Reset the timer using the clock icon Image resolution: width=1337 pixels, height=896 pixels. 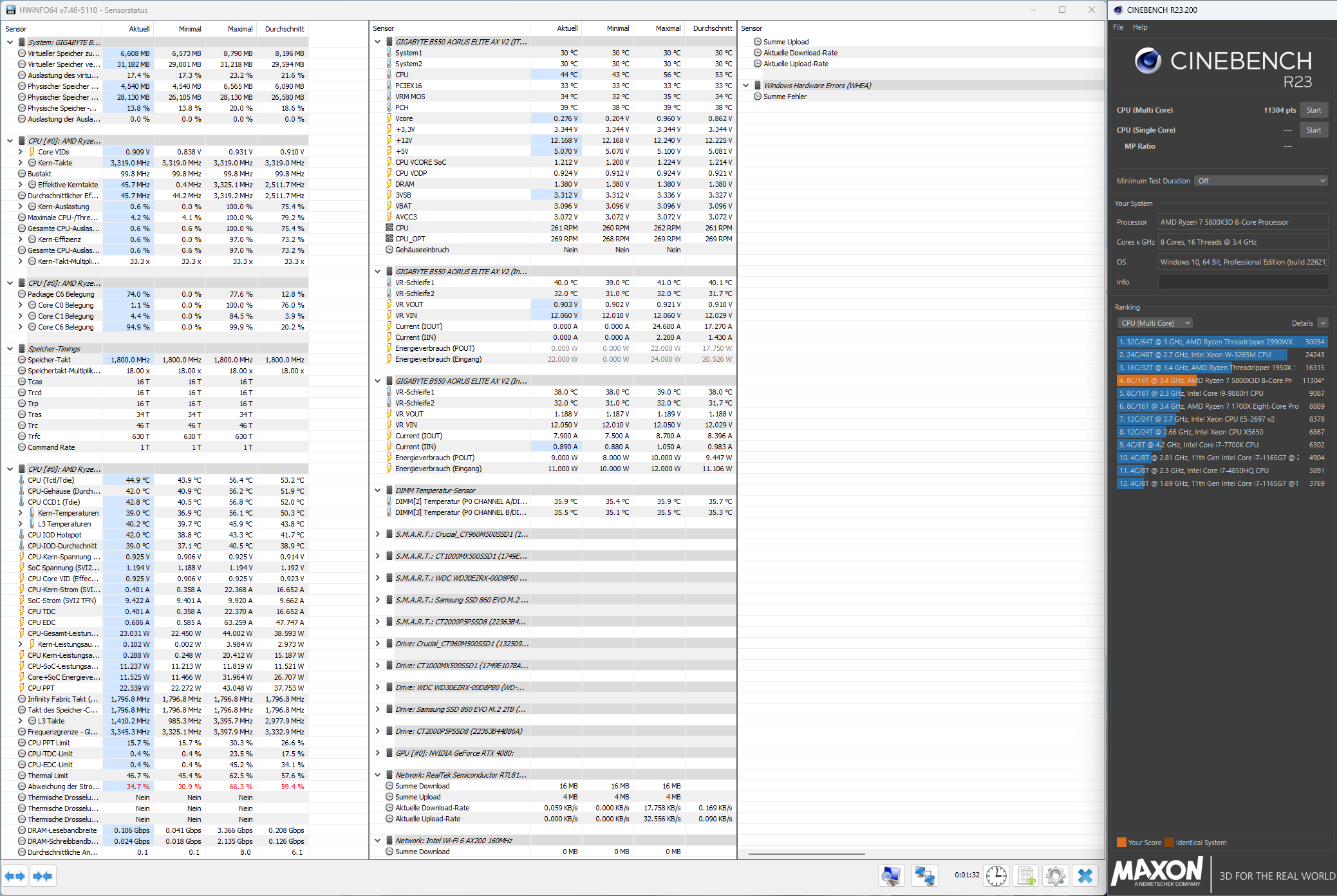[996, 875]
